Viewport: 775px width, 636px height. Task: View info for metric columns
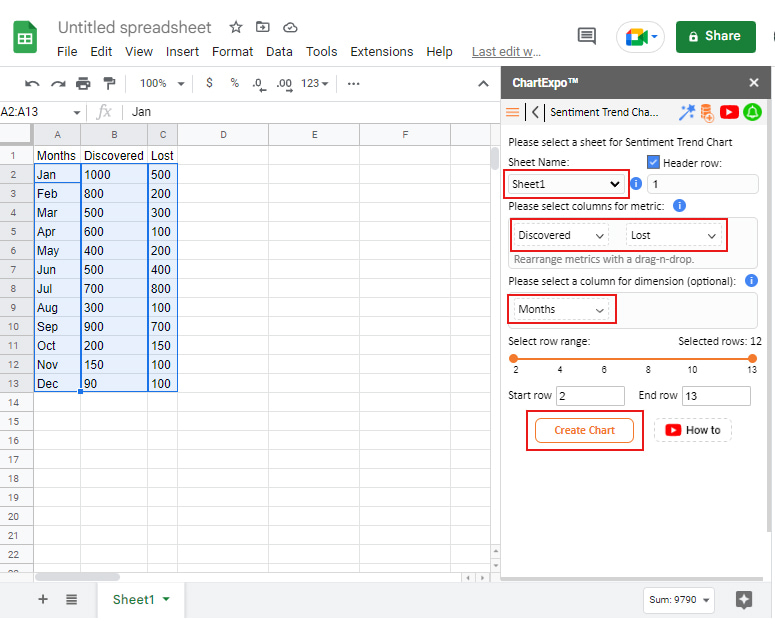coord(680,206)
